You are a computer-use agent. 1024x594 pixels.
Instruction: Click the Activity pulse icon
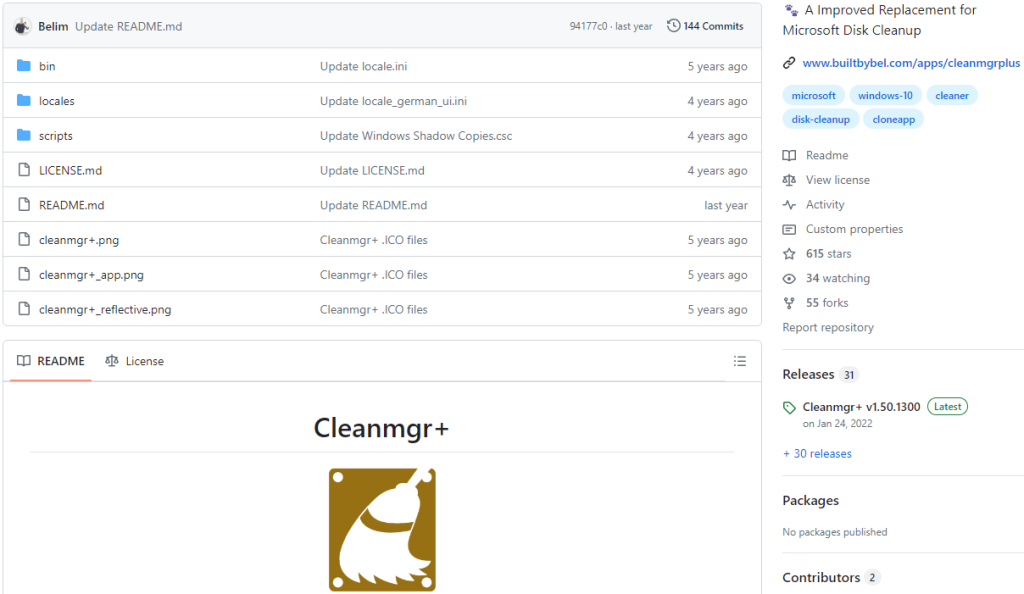[789, 204]
